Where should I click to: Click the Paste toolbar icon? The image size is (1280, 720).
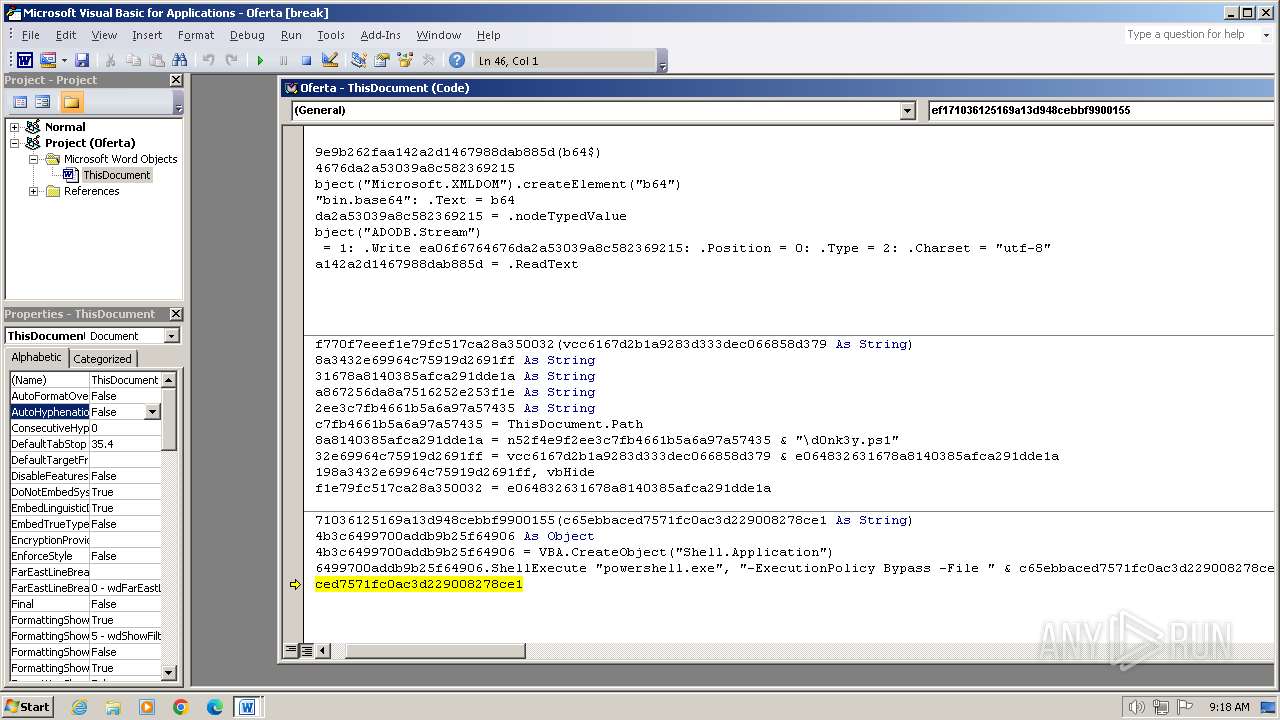point(156,61)
